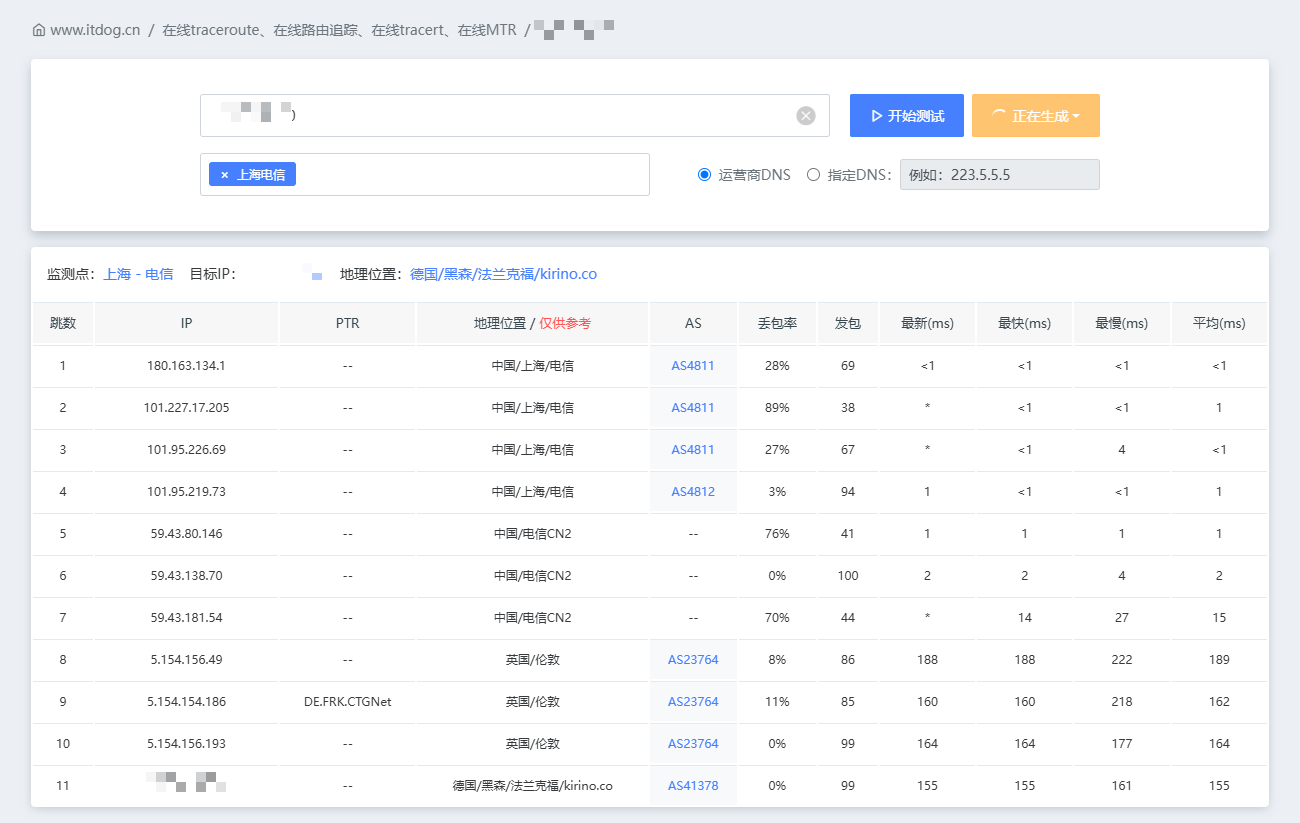This screenshot has width=1300, height=823.
Task: Click IP 5.154.154.186
Action: [186, 702]
